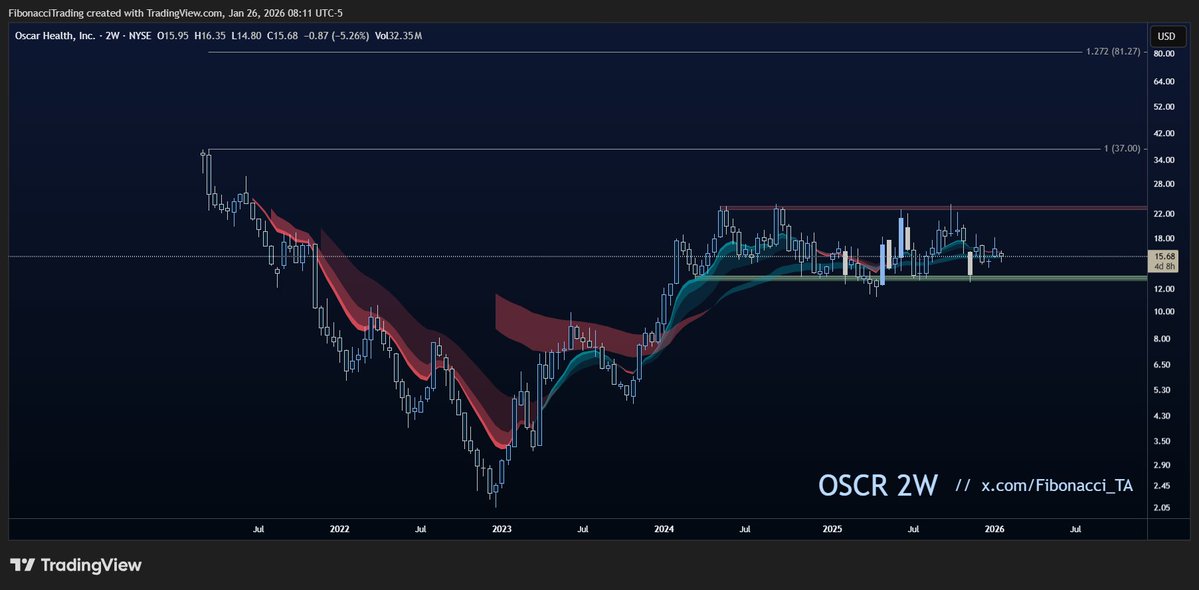Click the 5.30 price axis label
Viewport: 1199px width, 590px height.
[x=1164, y=390]
